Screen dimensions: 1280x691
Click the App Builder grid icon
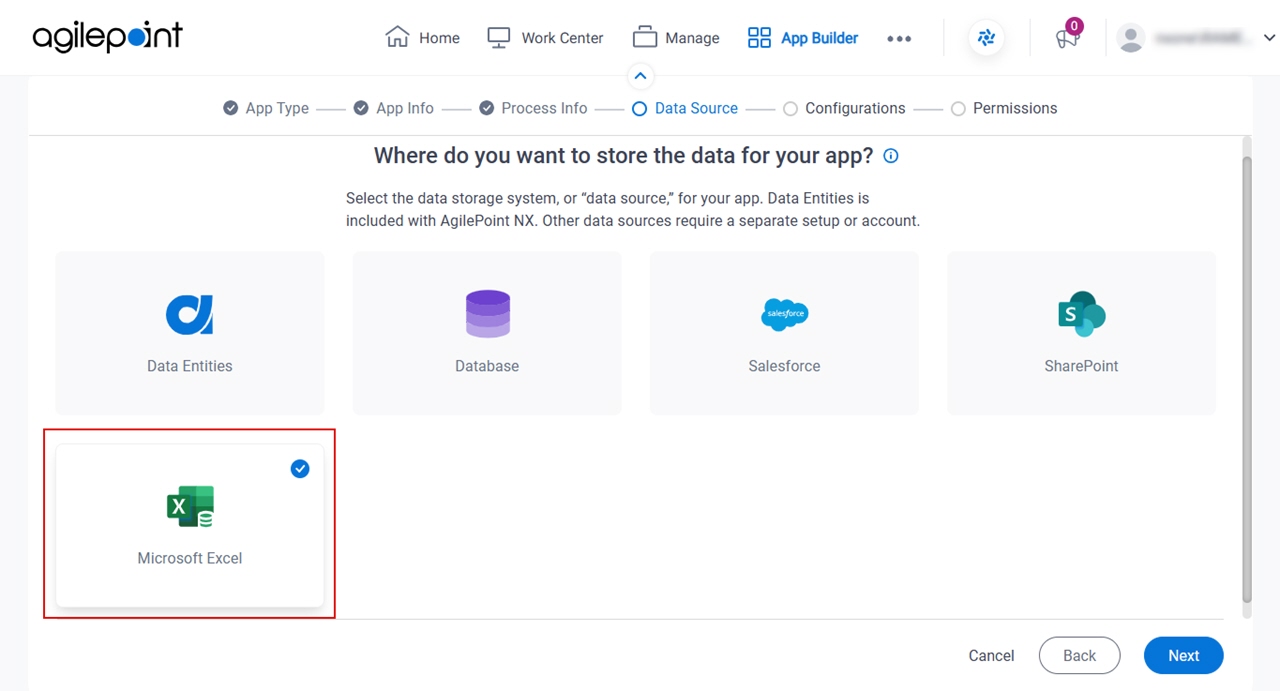click(760, 38)
